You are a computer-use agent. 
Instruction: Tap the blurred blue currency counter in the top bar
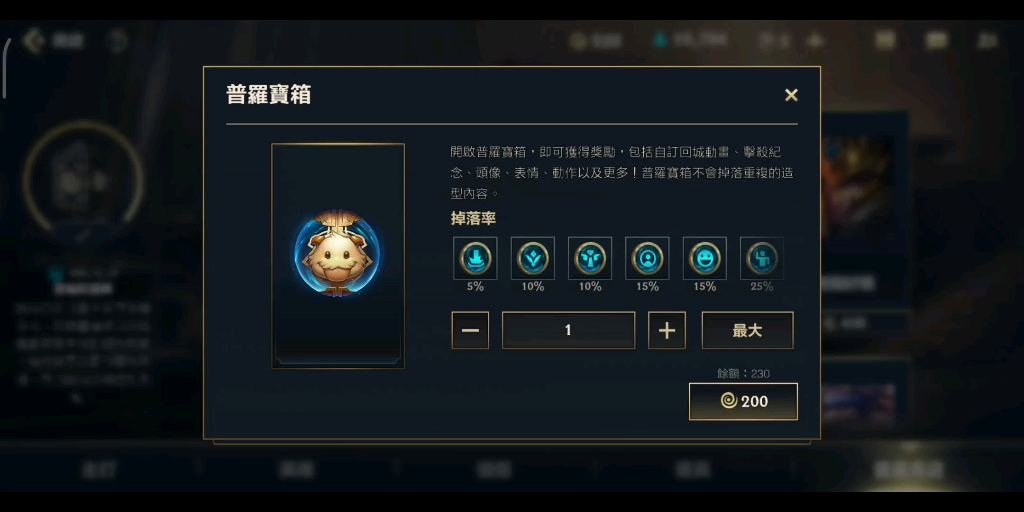[690, 40]
